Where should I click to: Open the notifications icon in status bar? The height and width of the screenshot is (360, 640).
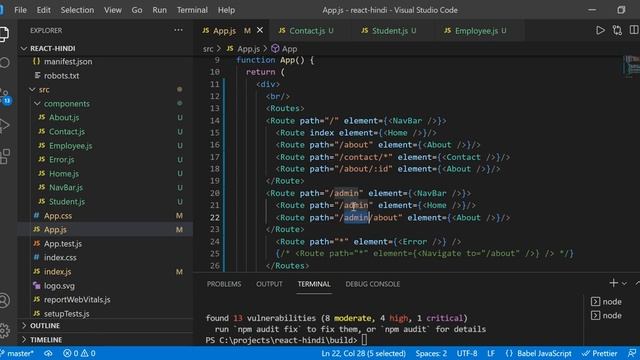click(632, 353)
